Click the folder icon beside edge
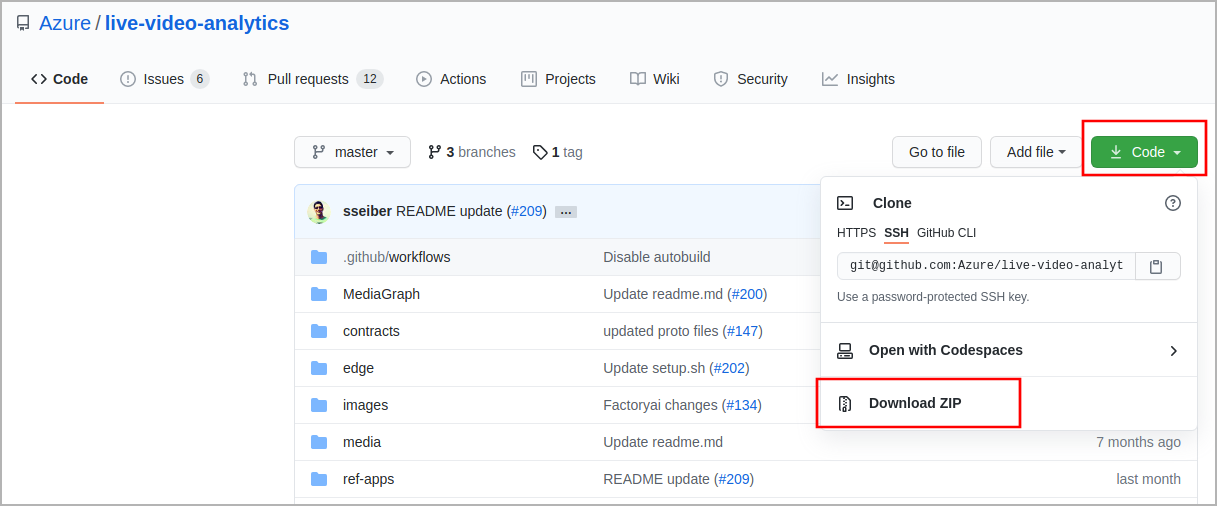 pos(319,368)
